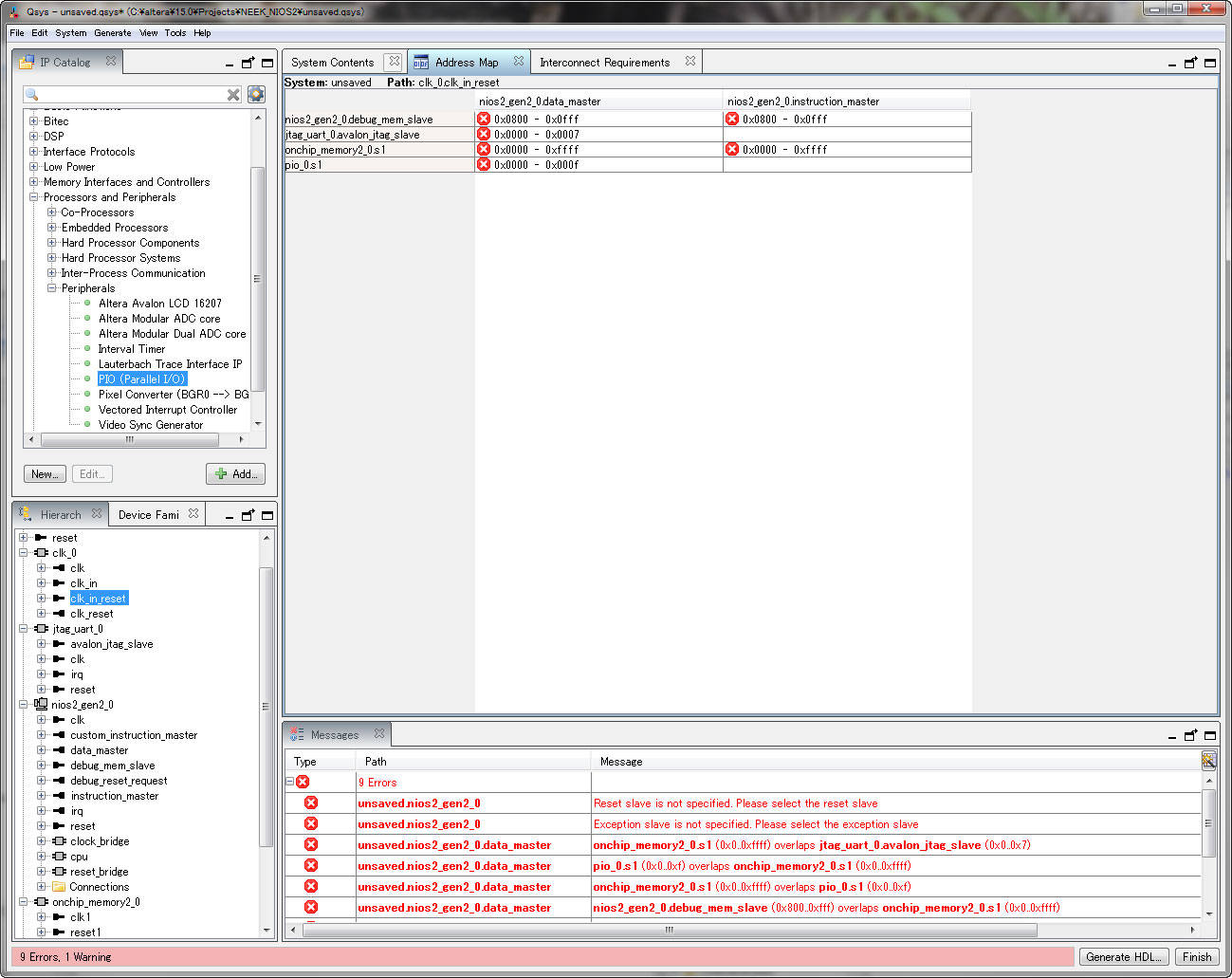Select the 'Reset slave is not specified' error message
The width and height of the screenshot is (1232, 978).
(x=736, y=803)
